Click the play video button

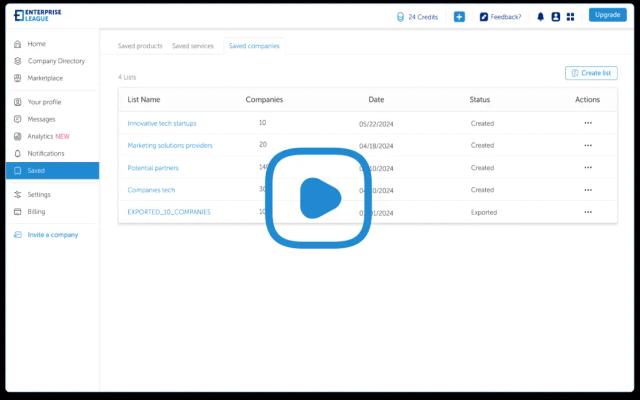point(319,198)
